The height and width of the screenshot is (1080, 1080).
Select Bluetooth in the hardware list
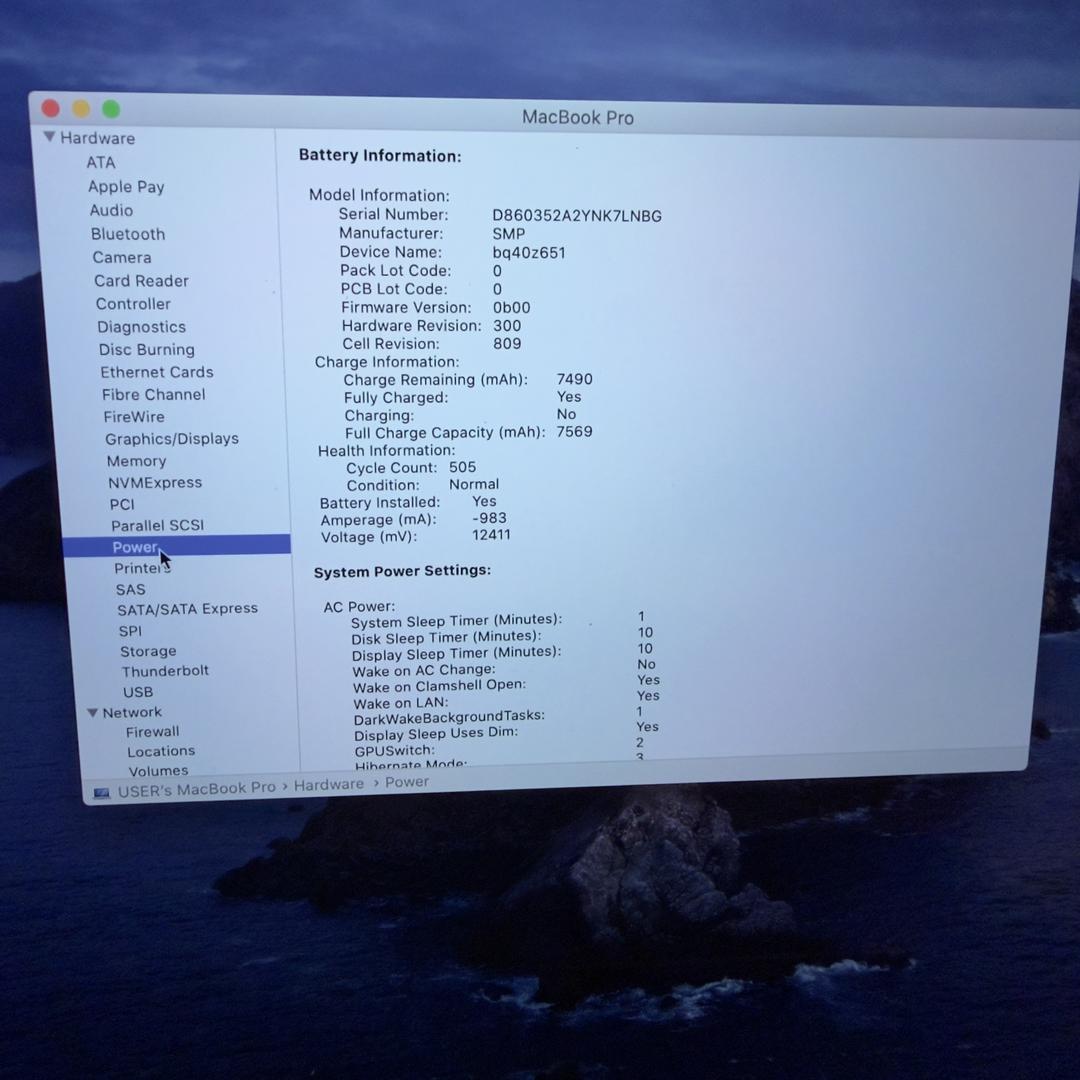point(128,234)
